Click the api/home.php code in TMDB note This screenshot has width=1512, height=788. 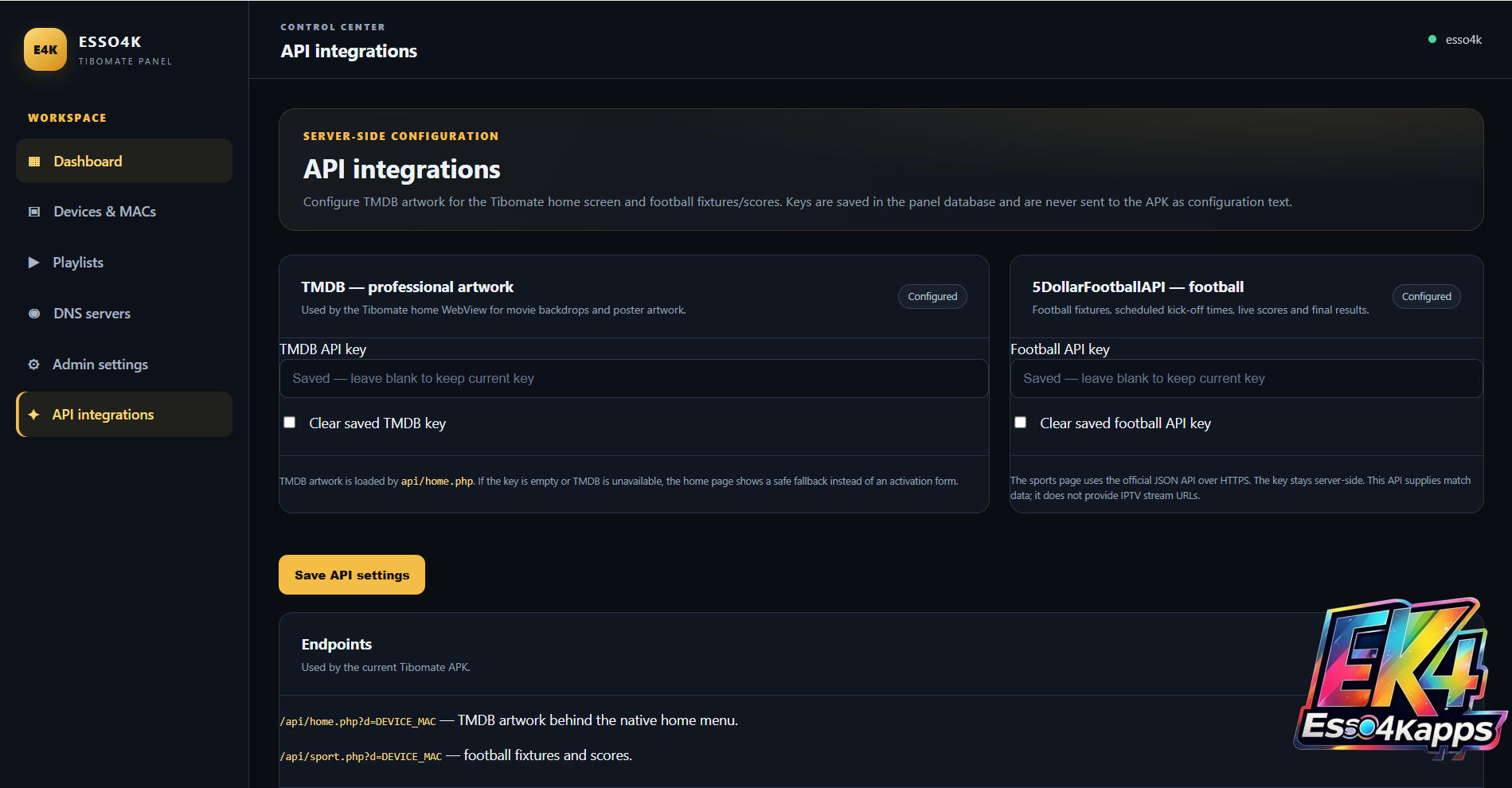click(437, 482)
